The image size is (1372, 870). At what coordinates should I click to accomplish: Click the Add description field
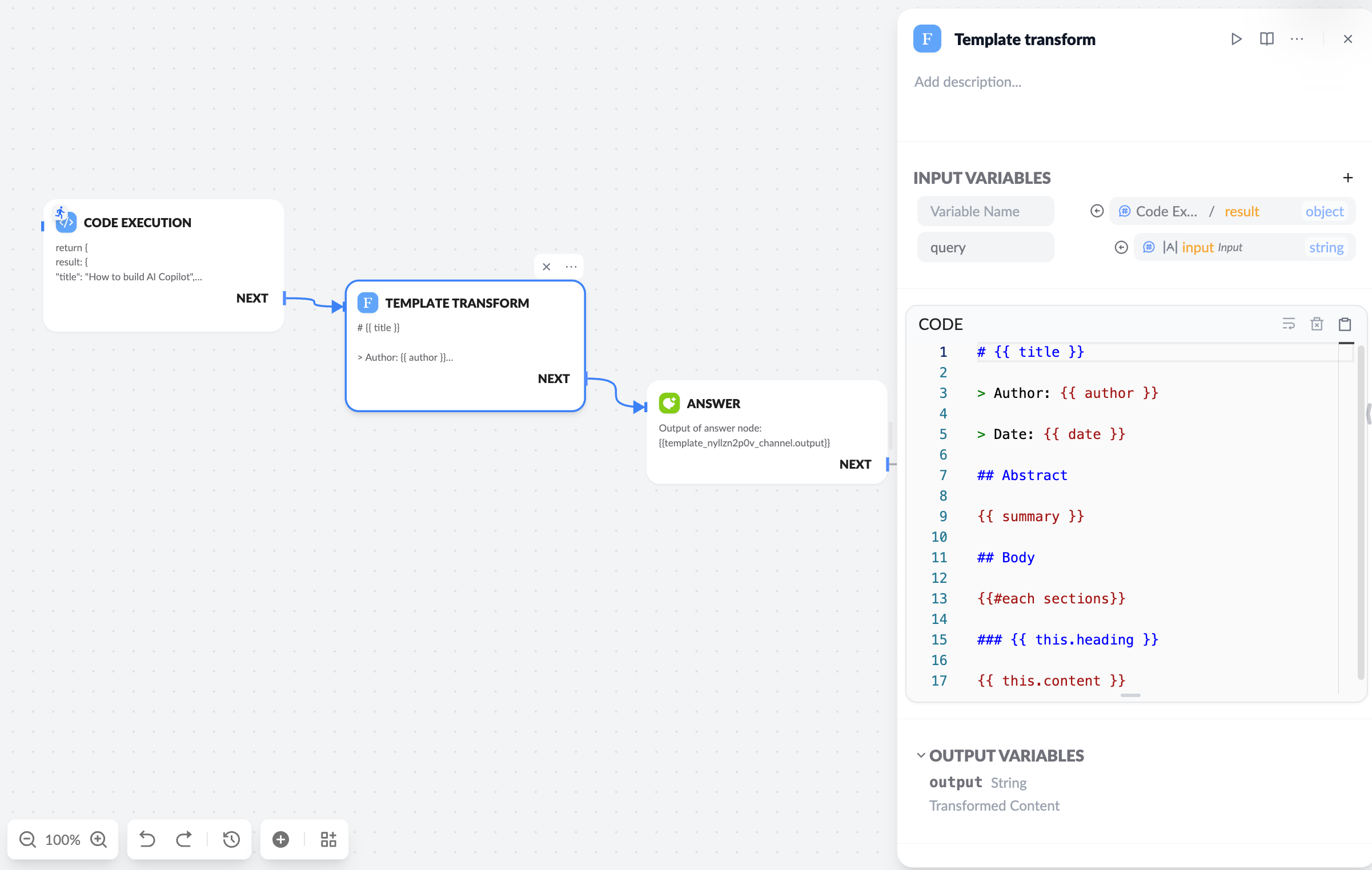point(968,82)
